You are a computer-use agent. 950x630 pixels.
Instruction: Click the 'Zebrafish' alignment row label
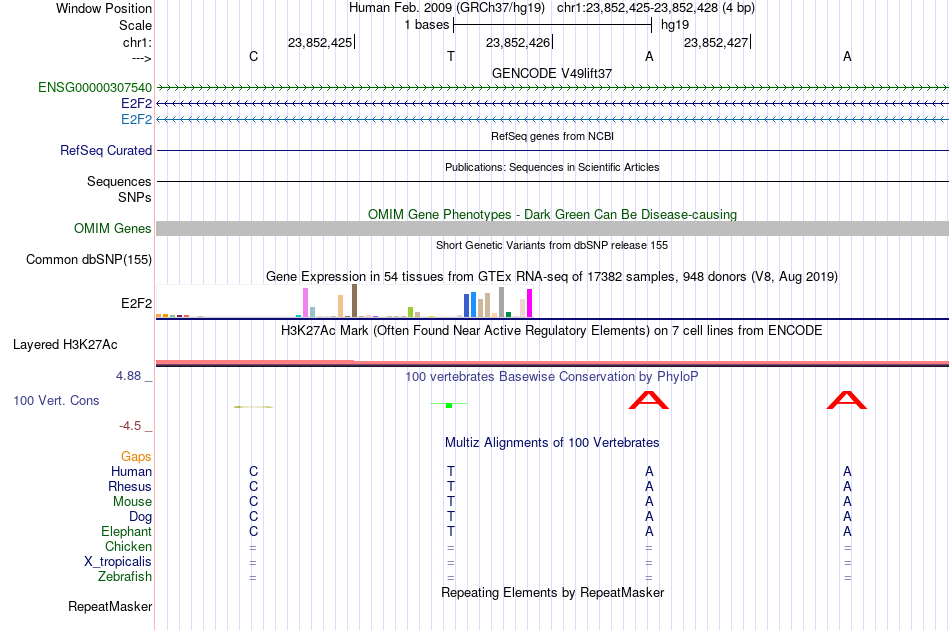coord(125,576)
